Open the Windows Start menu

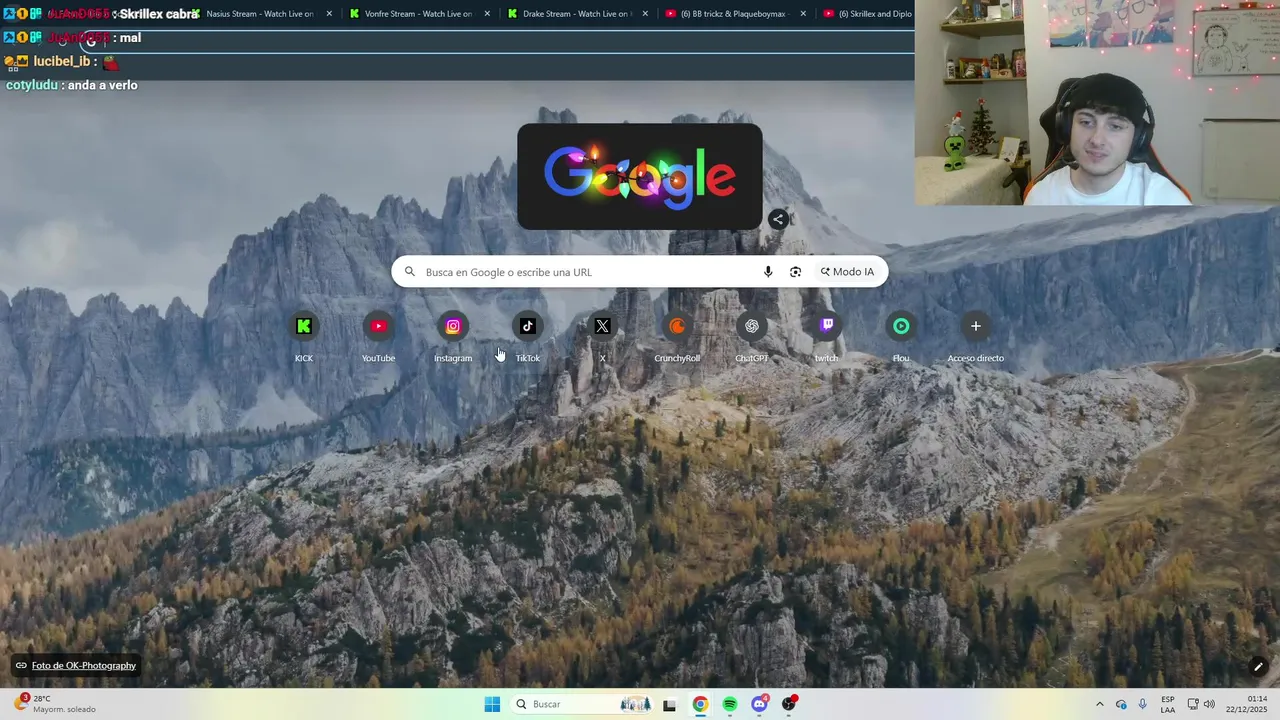click(x=492, y=704)
